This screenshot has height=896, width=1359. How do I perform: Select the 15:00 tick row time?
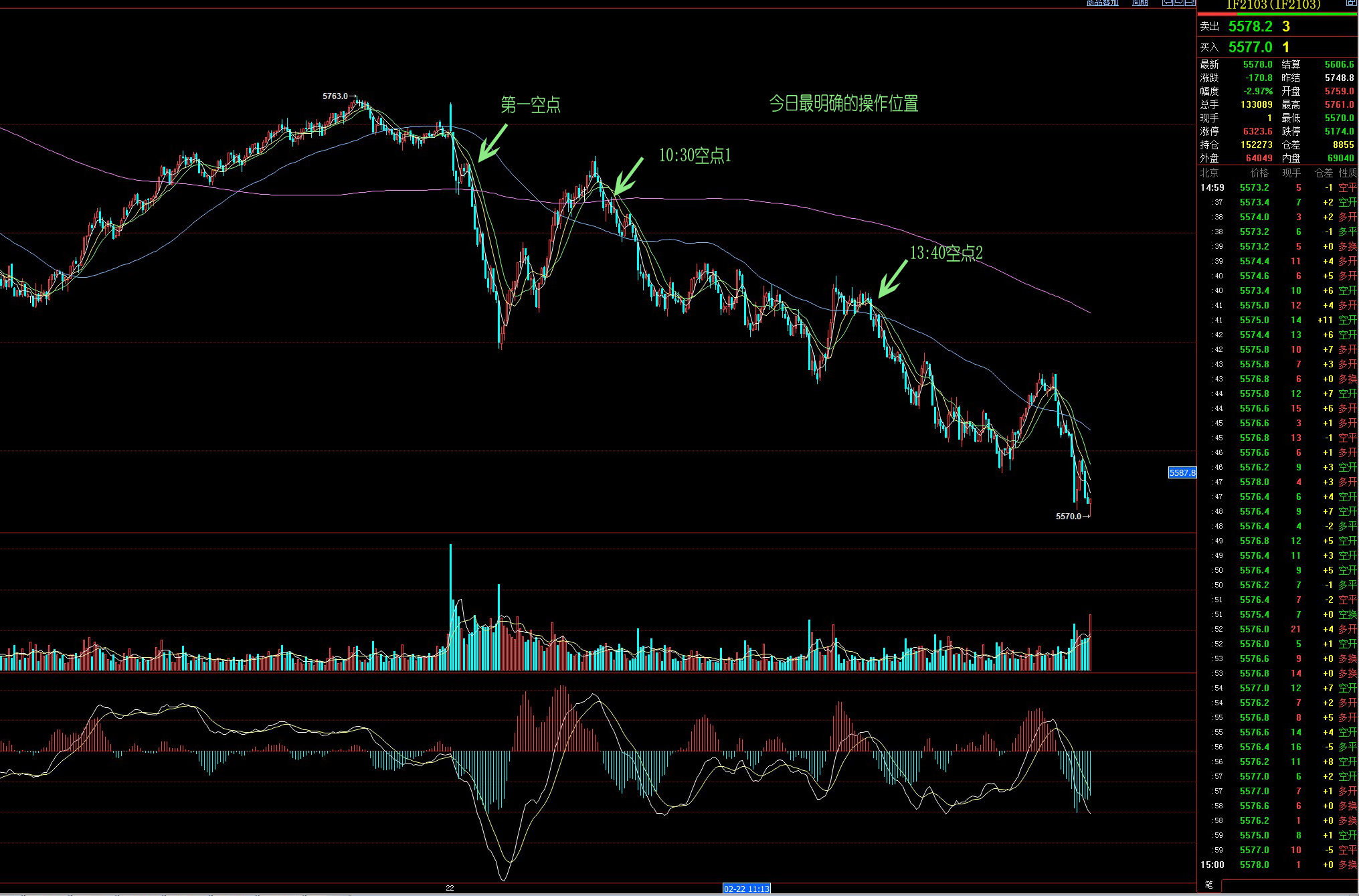click(x=1212, y=865)
